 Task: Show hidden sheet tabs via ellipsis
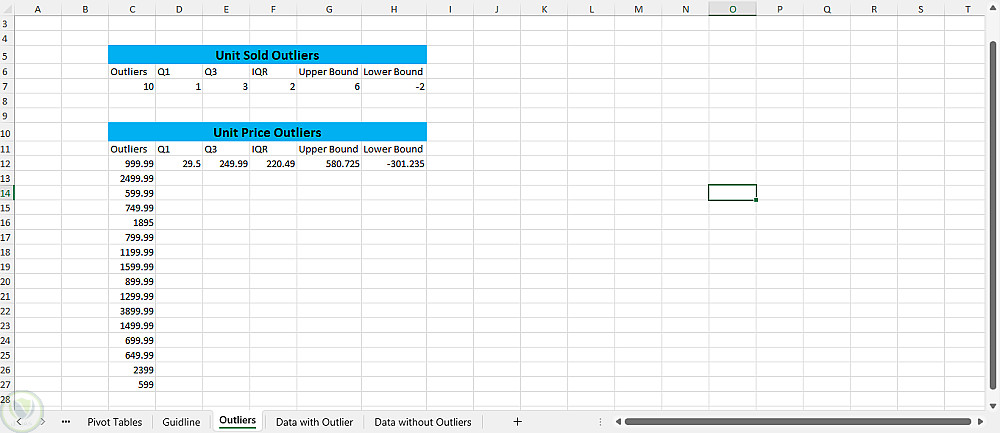click(66, 422)
